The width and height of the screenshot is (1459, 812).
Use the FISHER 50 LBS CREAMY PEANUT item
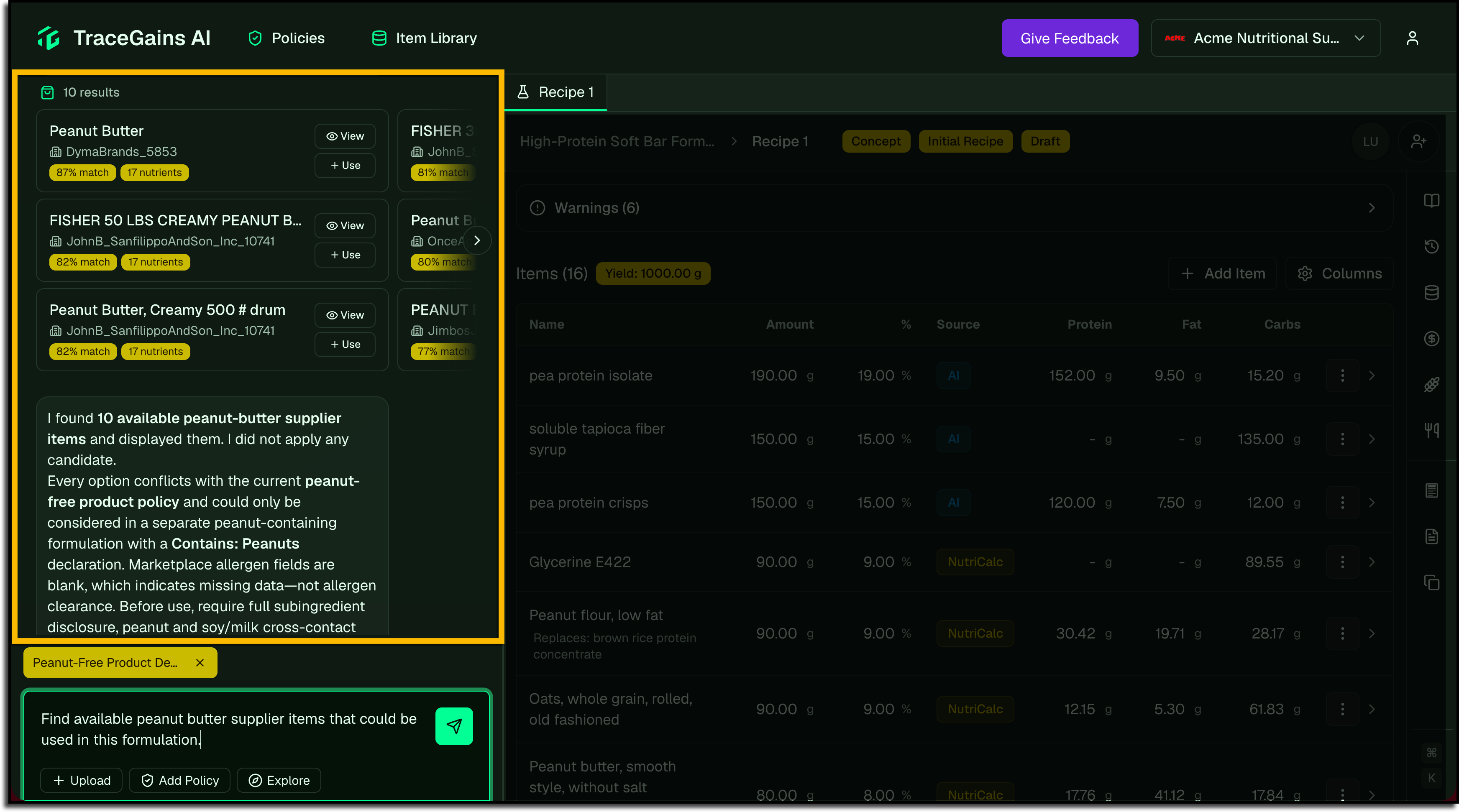(x=345, y=255)
